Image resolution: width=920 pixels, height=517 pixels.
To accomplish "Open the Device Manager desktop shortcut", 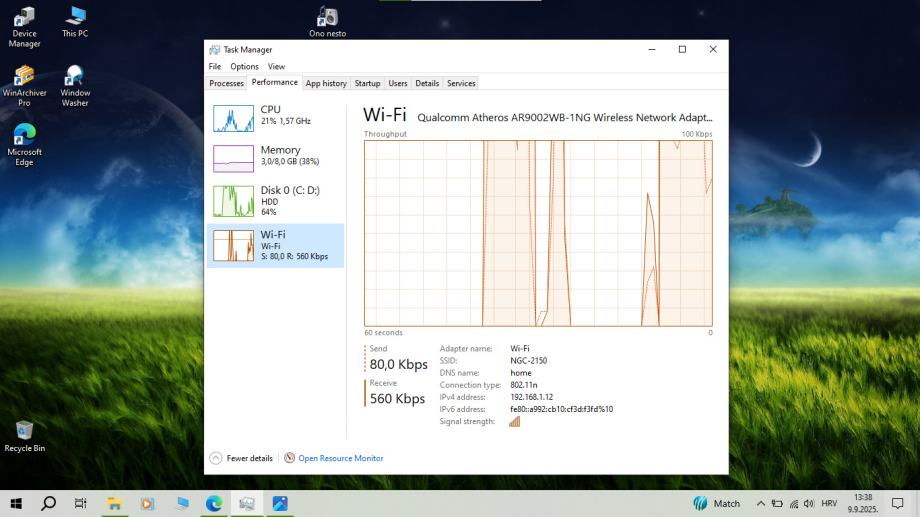I will pyautogui.click(x=24, y=27).
